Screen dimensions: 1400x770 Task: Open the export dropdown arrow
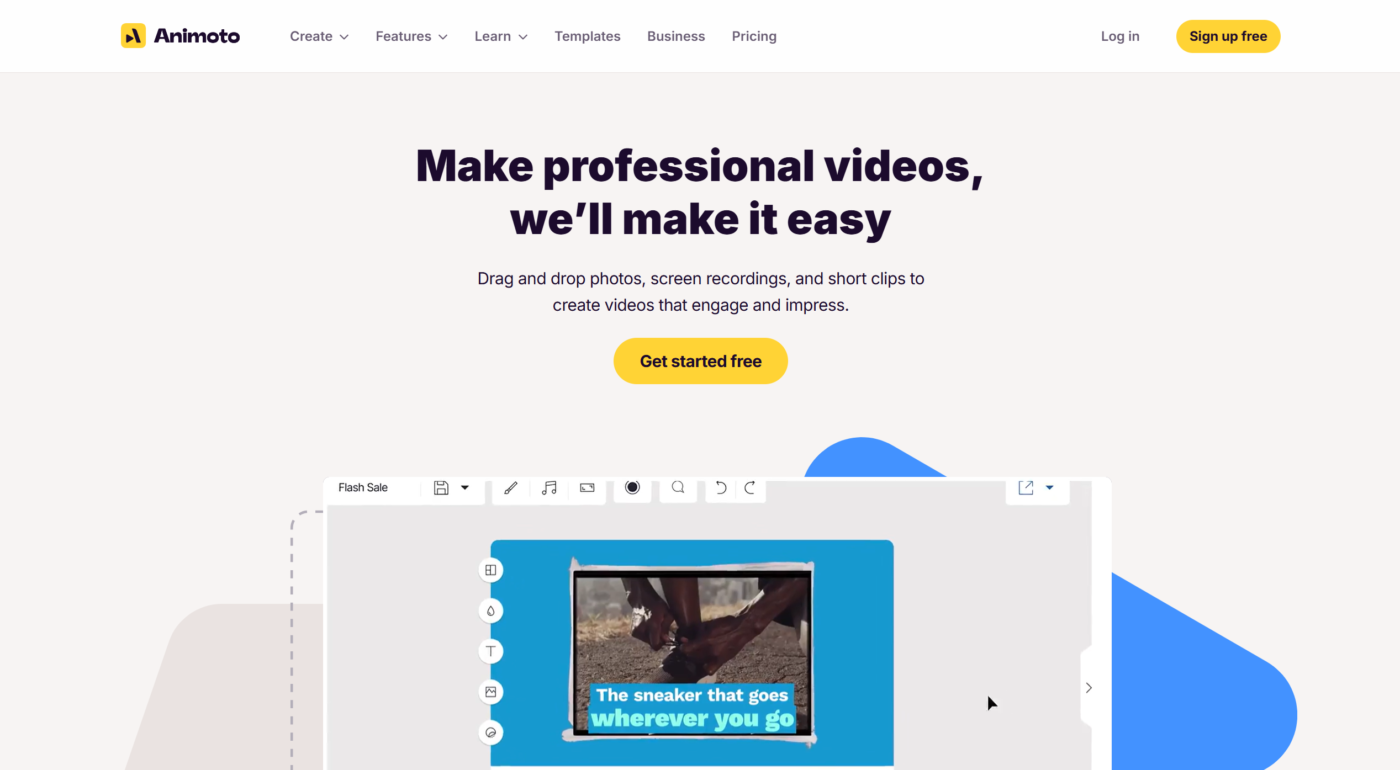(x=1049, y=488)
